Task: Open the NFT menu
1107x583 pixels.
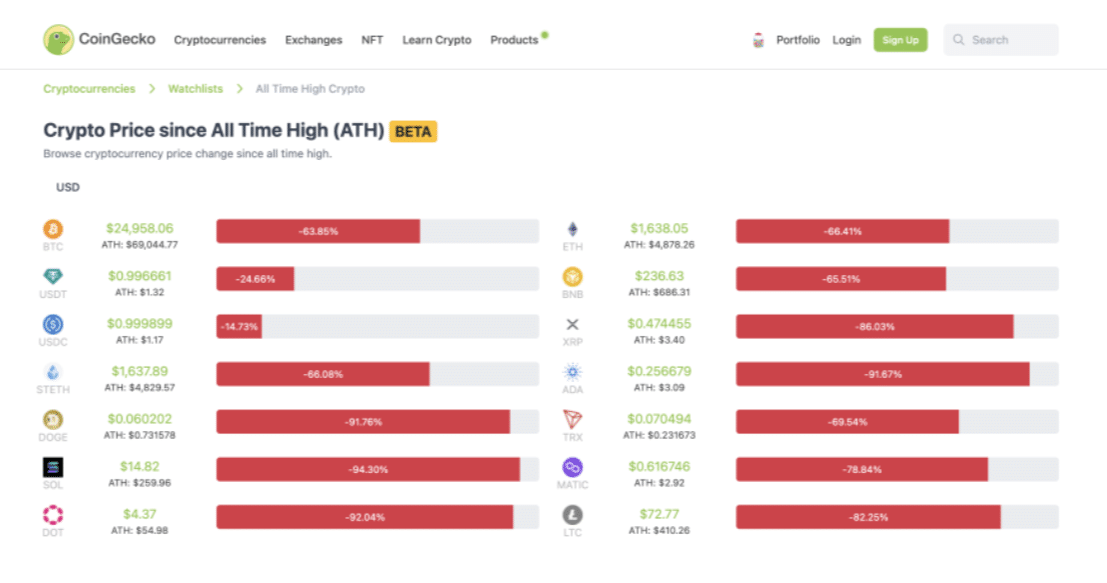Action: [372, 40]
